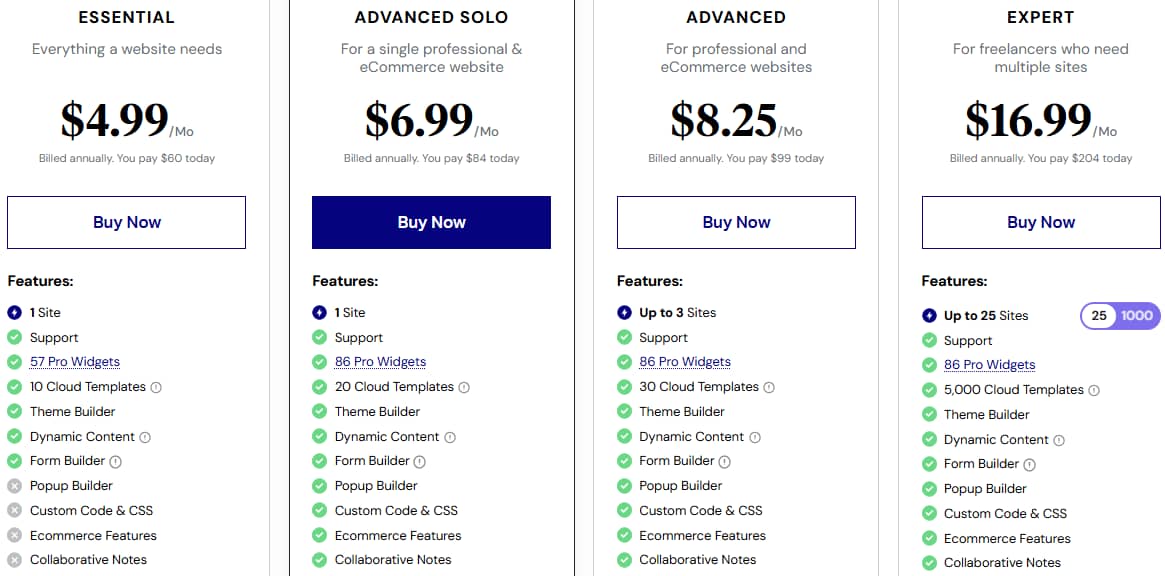Click info icon next to Advanced Form Builder
The height and width of the screenshot is (576, 1165).
(725, 461)
